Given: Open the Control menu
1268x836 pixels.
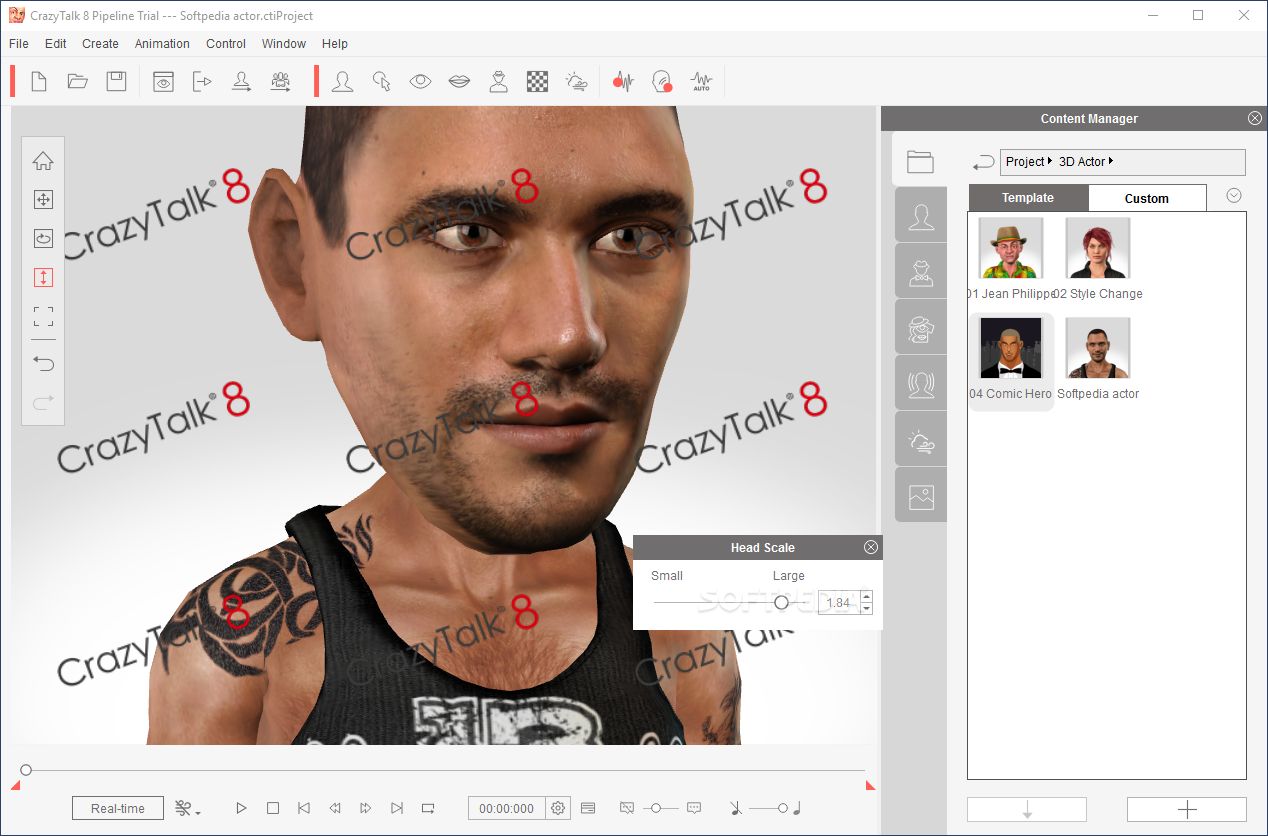Looking at the screenshot, I should [226, 44].
